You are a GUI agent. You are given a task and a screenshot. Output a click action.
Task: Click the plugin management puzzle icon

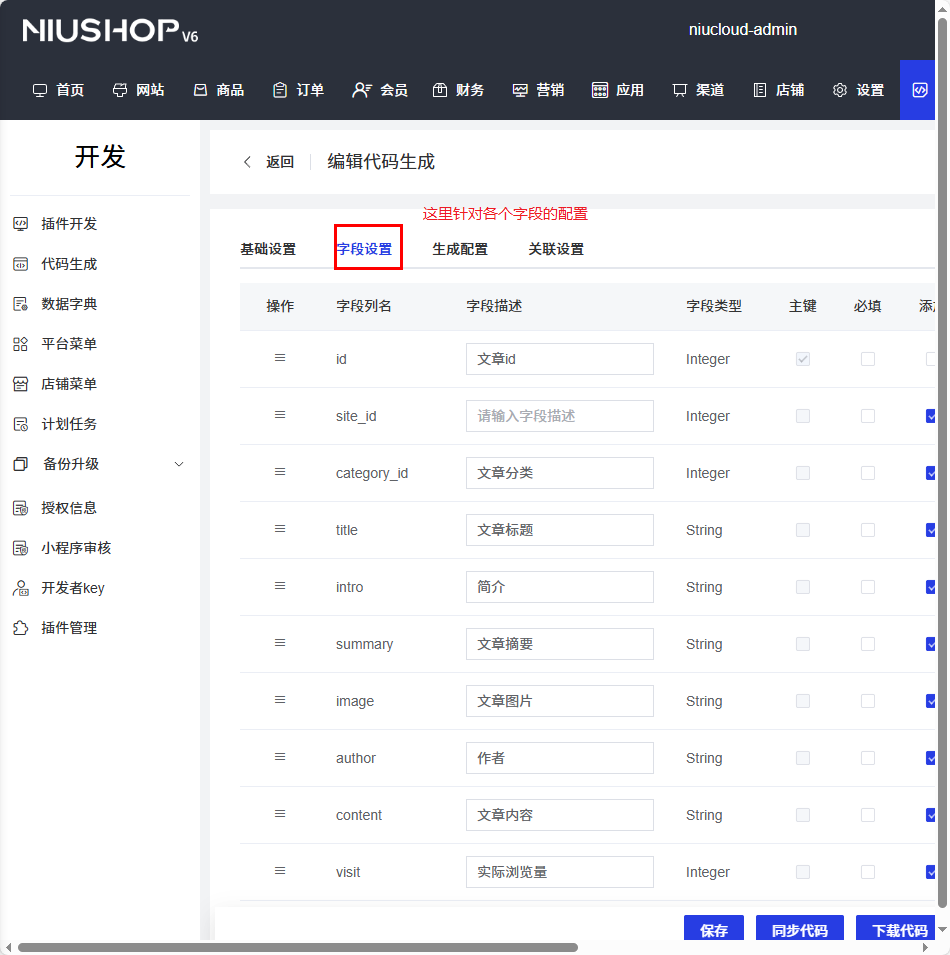(x=20, y=628)
